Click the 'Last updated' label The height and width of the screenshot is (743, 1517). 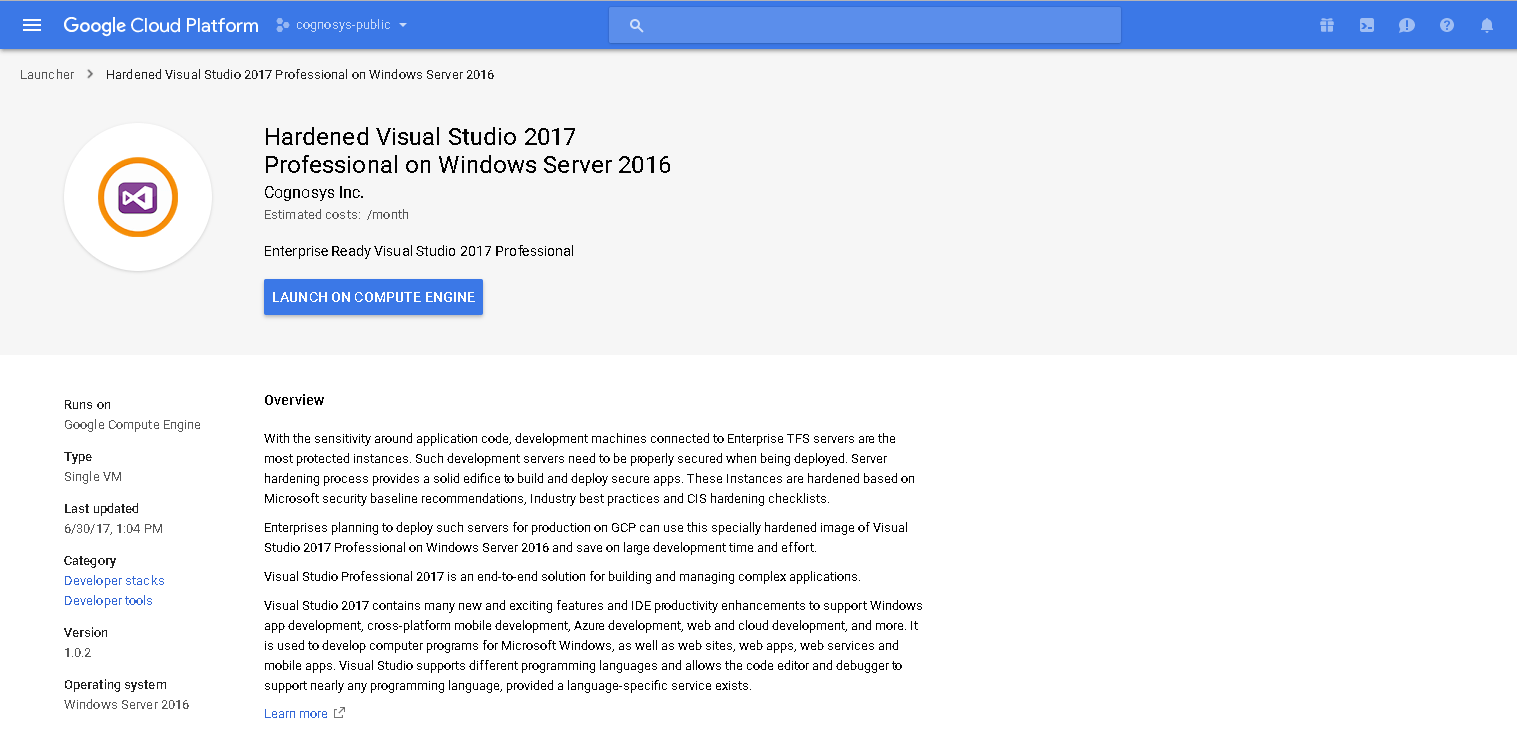pyautogui.click(x=101, y=508)
